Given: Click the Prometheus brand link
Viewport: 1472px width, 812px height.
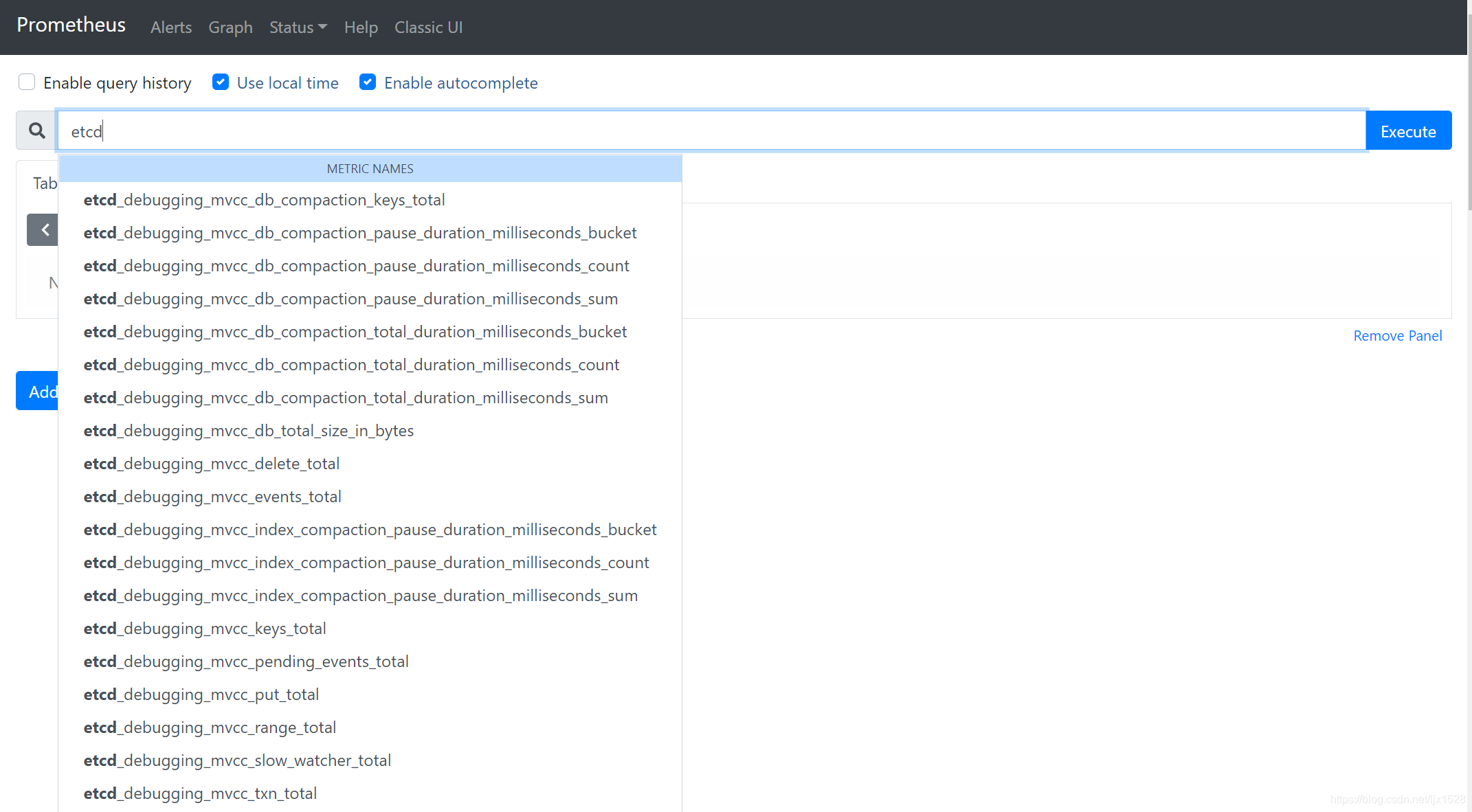Looking at the screenshot, I should coord(71,25).
